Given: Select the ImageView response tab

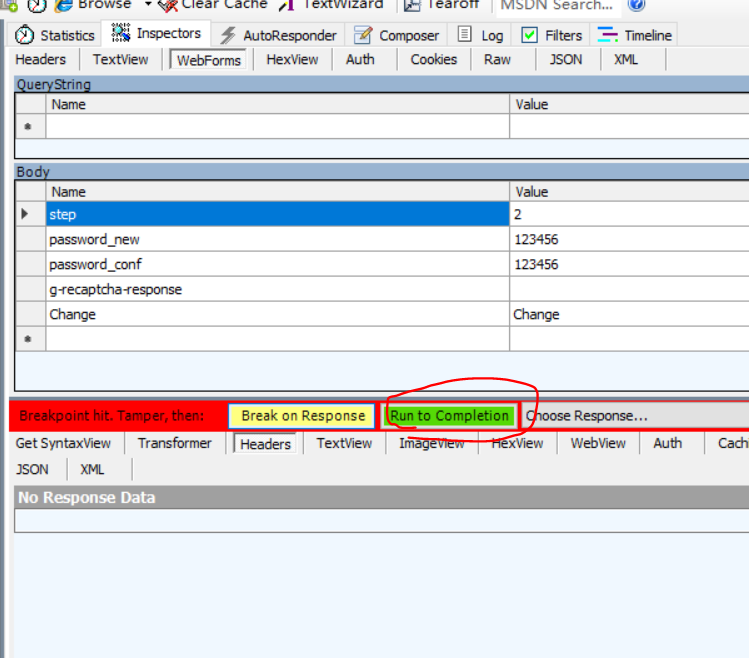Looking at the screenshot, I should [431, 443].
